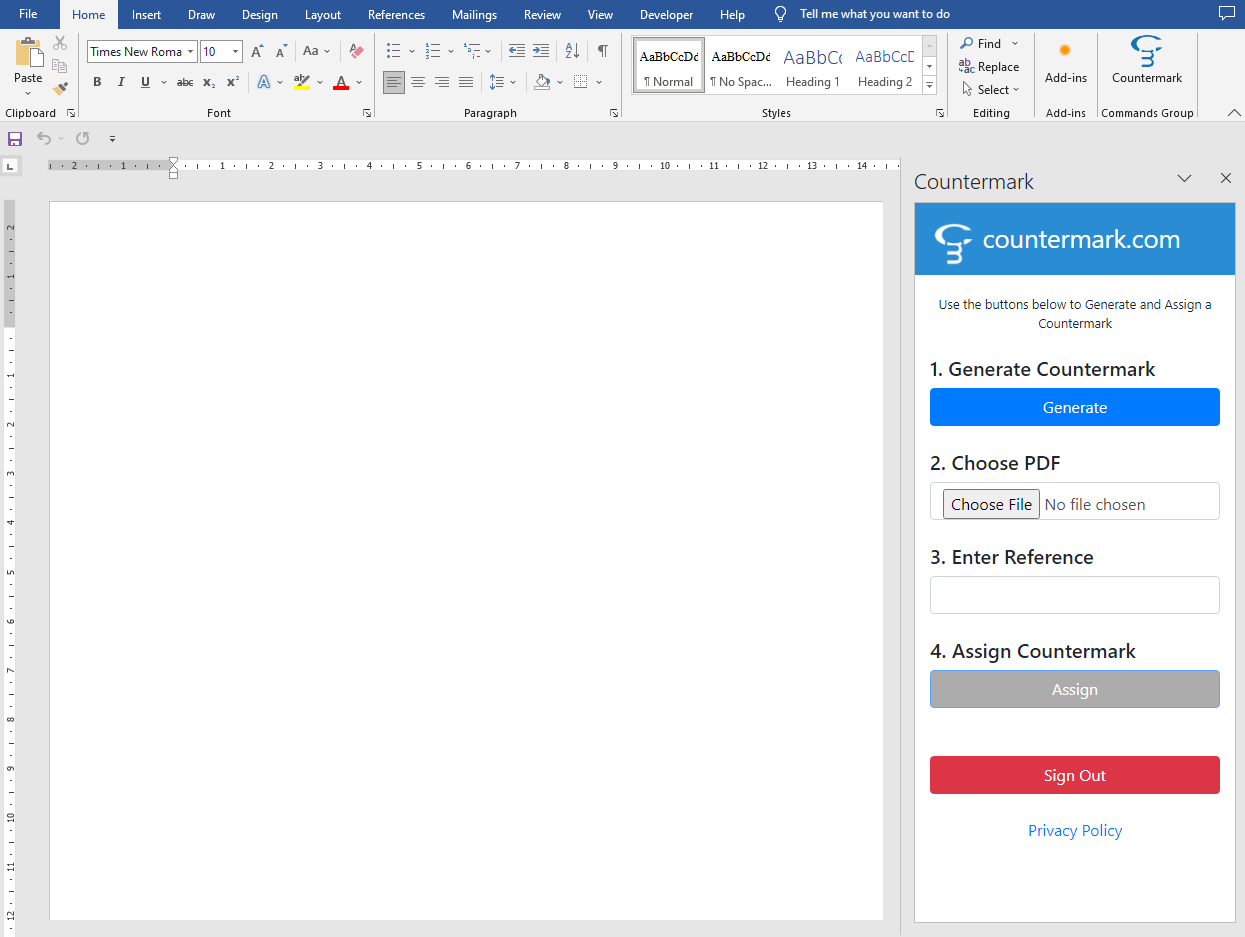Apply strikethrough formatting

tap(185, 82)
